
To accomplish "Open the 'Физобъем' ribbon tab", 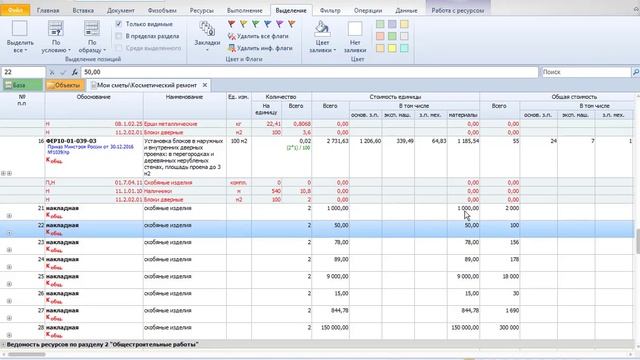I will tap(162, 10).
